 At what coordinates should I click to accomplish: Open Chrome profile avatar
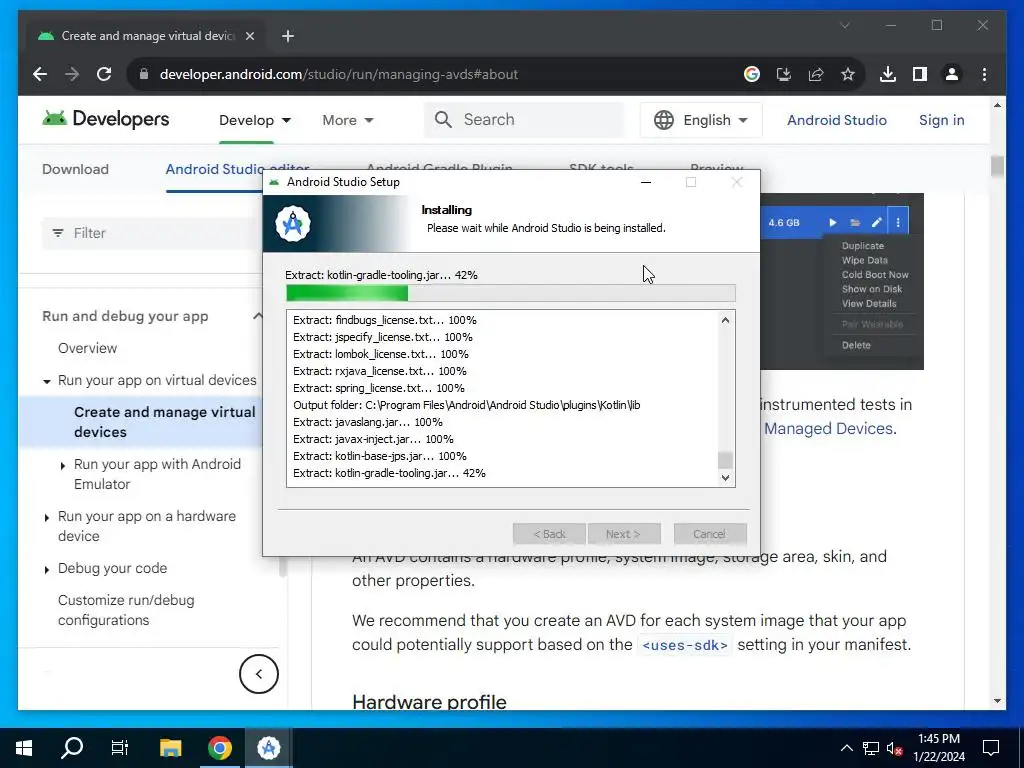point(952,74)
